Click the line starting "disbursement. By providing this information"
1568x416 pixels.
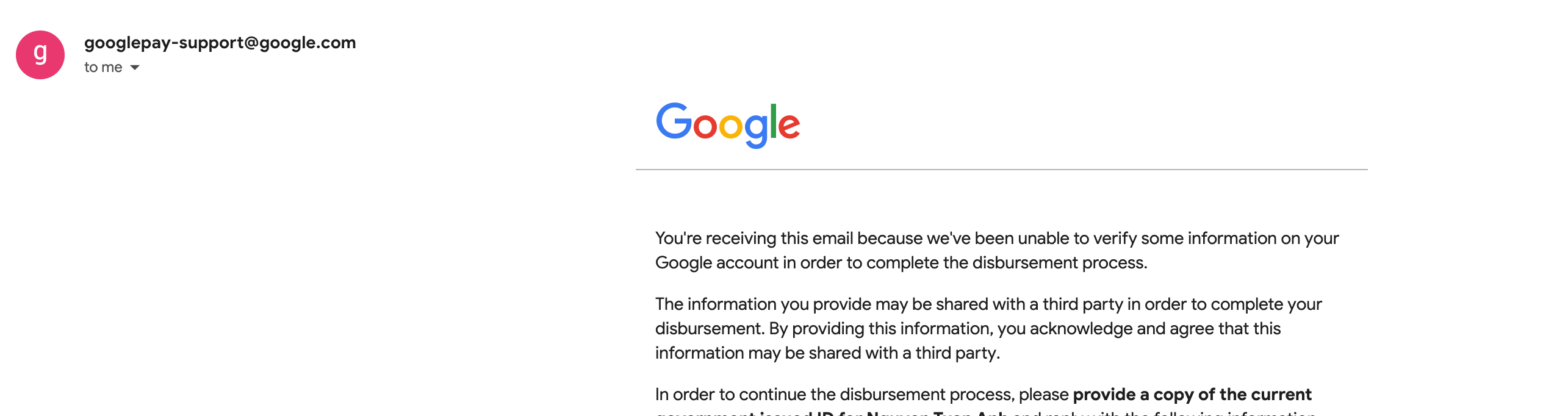(968, 329)
